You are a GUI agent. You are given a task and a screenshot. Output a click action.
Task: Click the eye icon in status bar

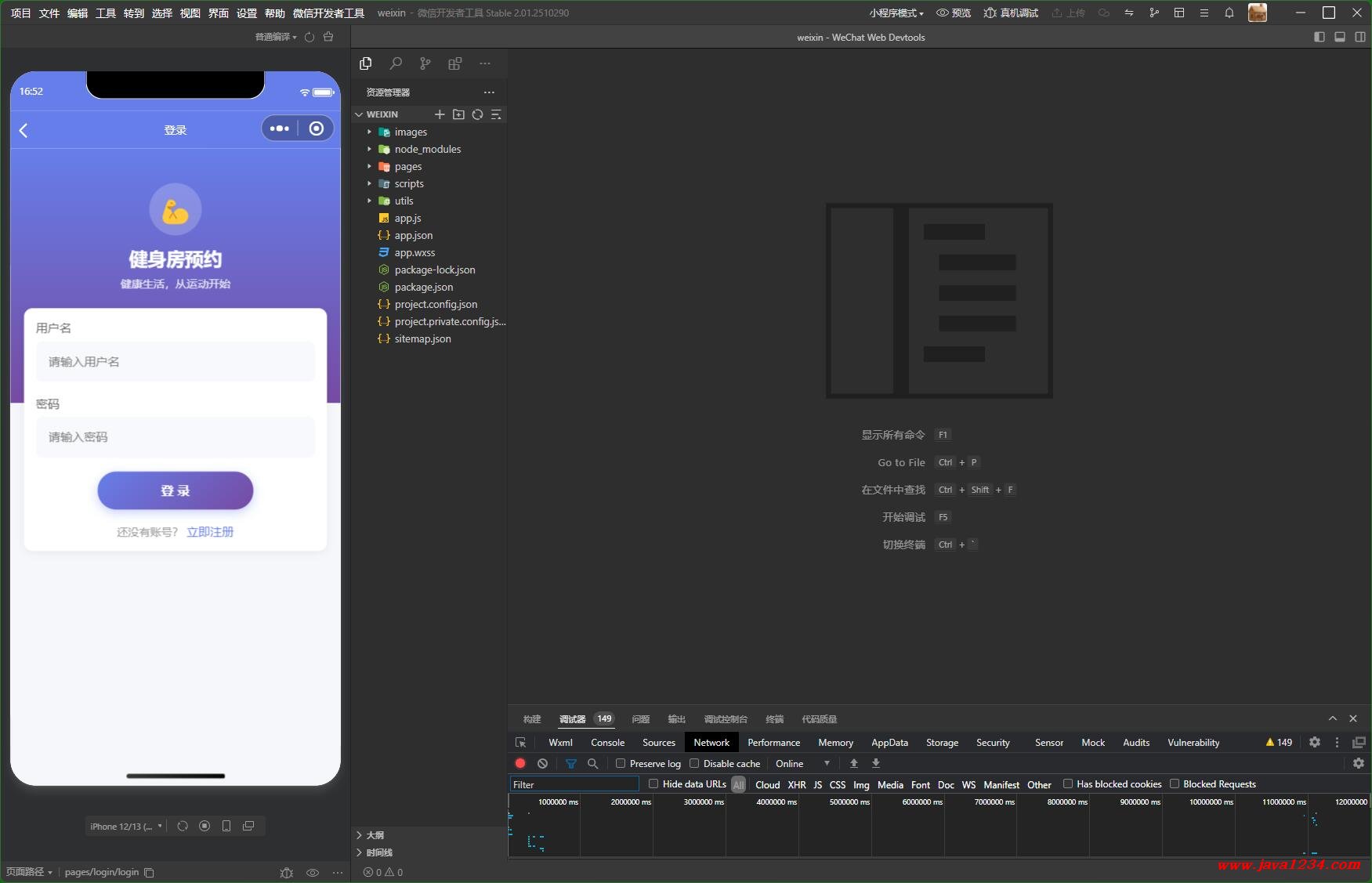(313, 872)
